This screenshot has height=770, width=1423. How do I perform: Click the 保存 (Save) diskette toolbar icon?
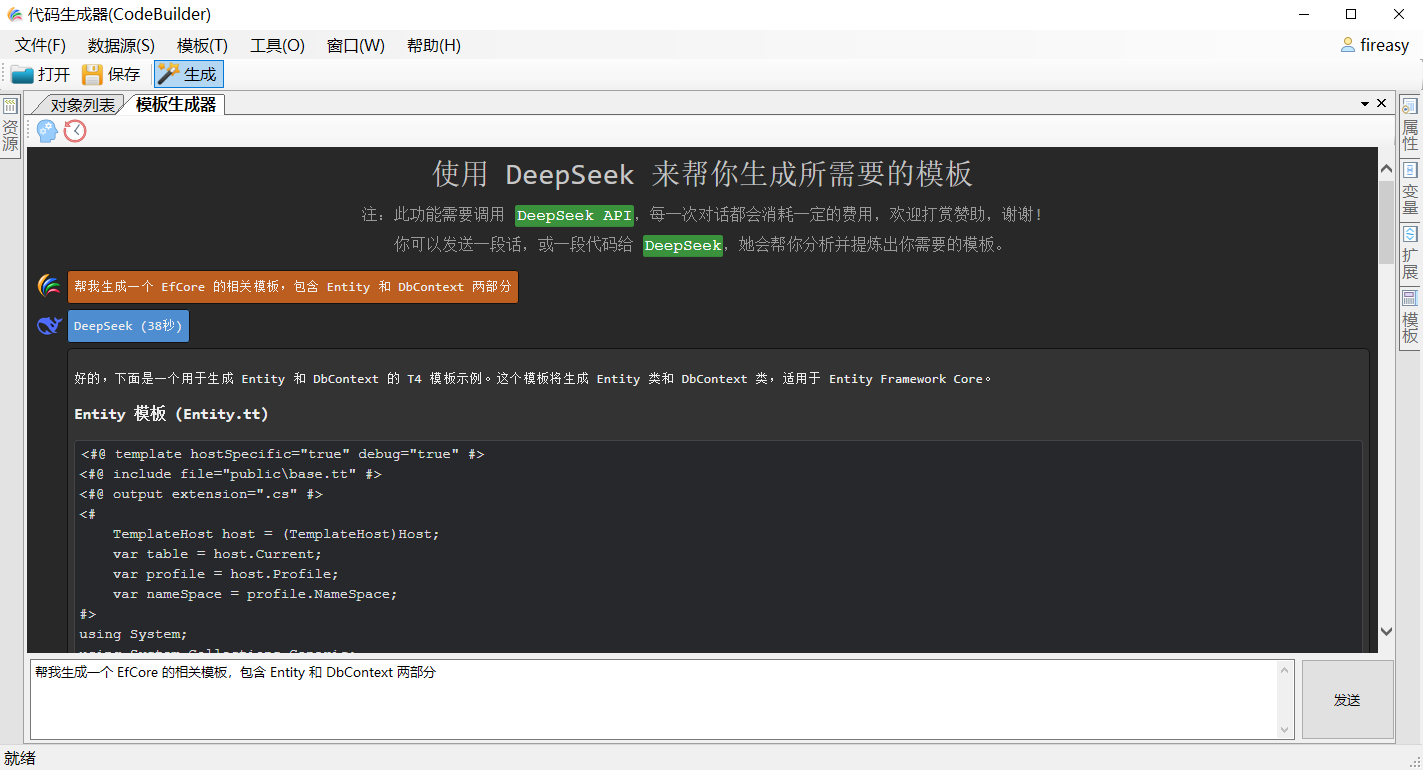pyautogui.click(x=110, y=73)
